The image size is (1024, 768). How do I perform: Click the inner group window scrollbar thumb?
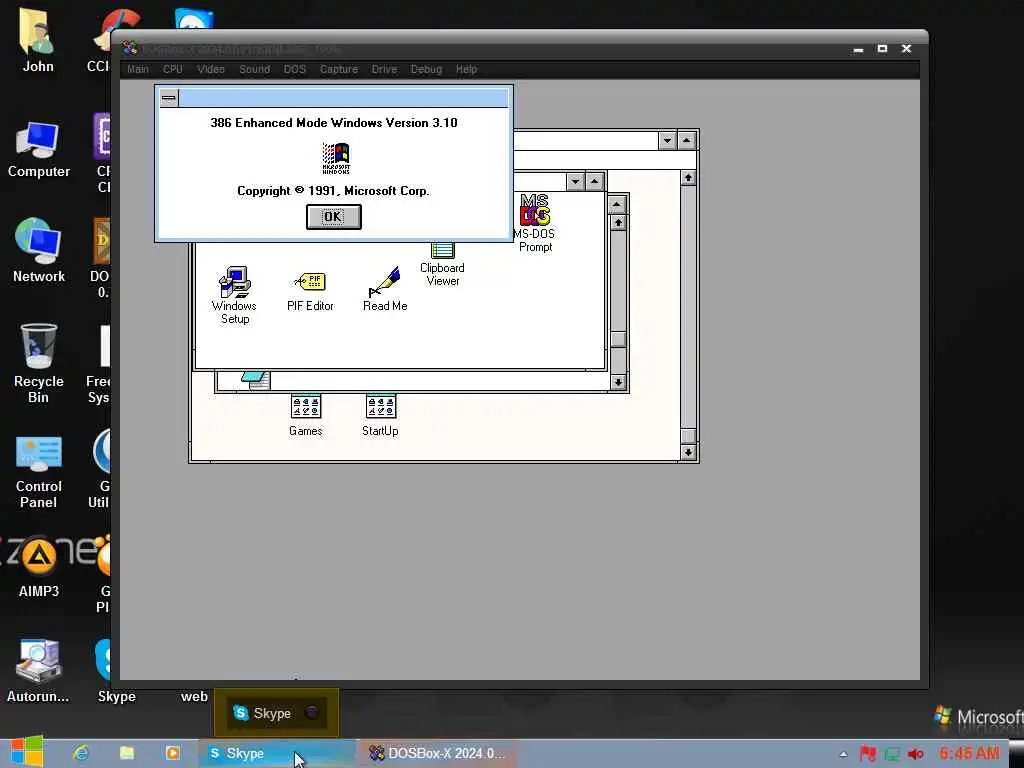point(618,339)
